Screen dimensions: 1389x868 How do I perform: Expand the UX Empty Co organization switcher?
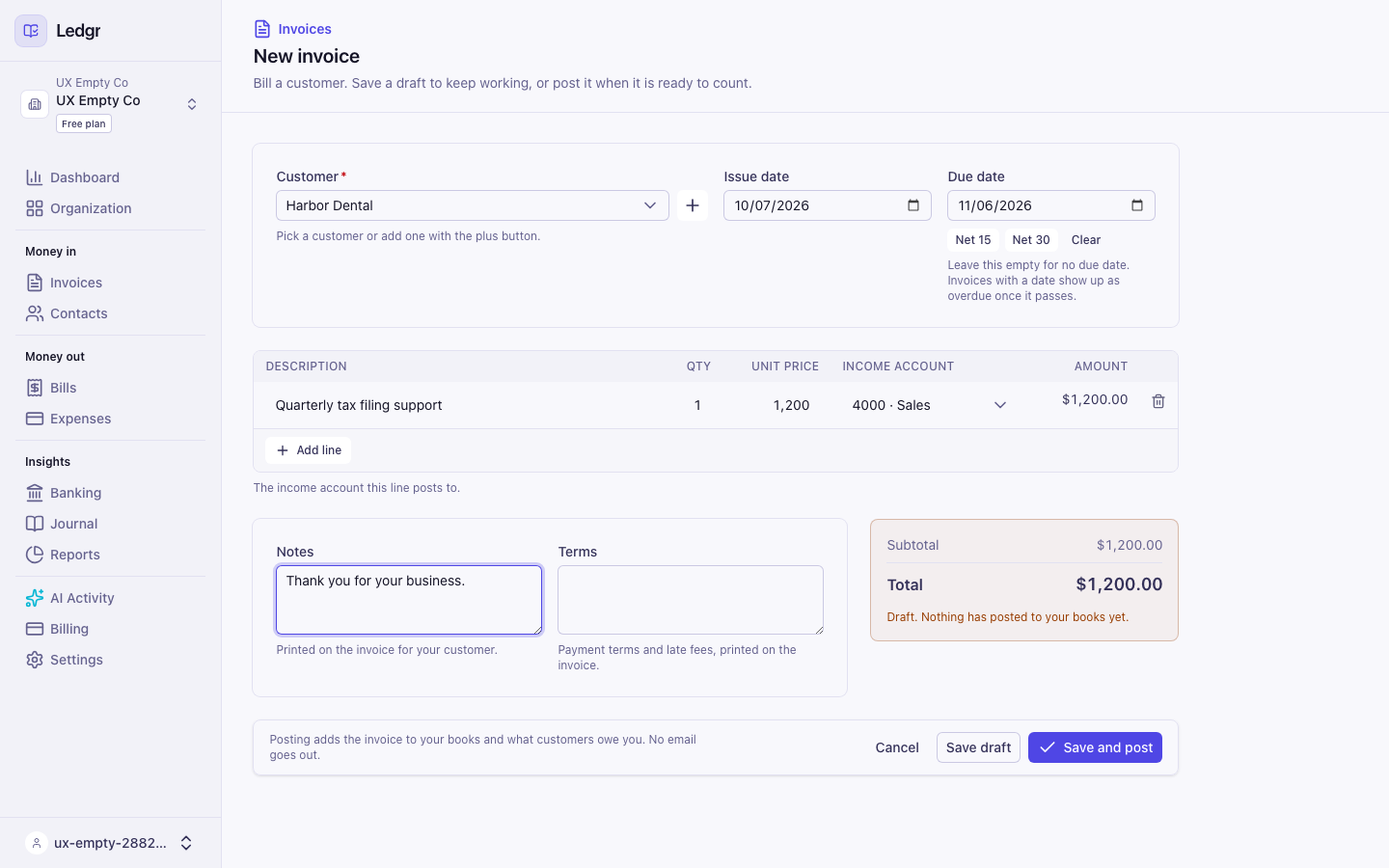click(x=111, y=103)
